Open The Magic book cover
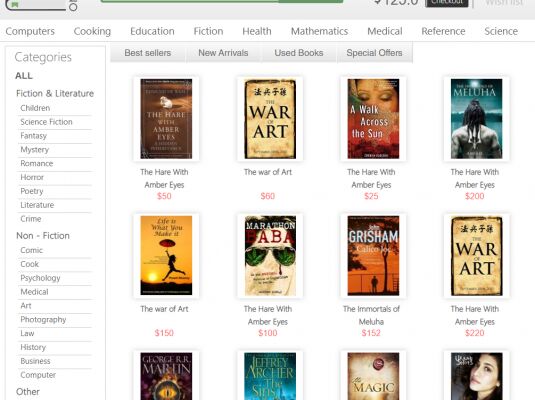535x400 pixels. click(373, 376)
